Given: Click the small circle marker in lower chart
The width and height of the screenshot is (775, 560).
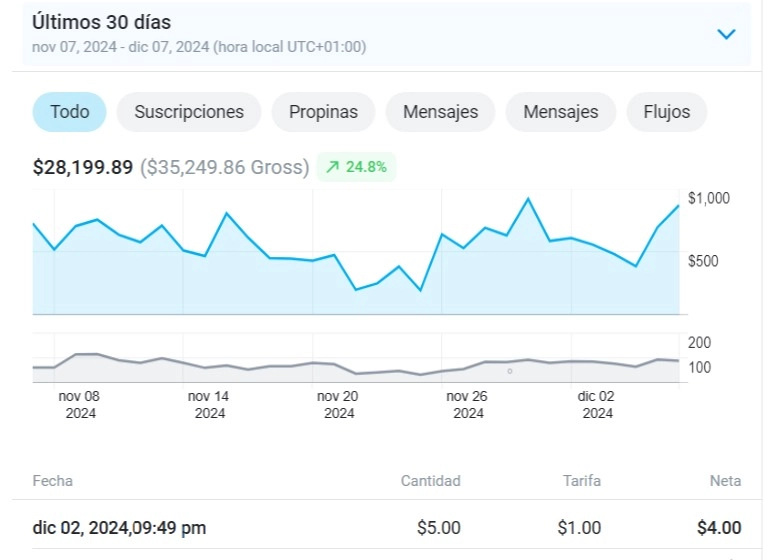Looking at the screenshot, I should [510, 371].
